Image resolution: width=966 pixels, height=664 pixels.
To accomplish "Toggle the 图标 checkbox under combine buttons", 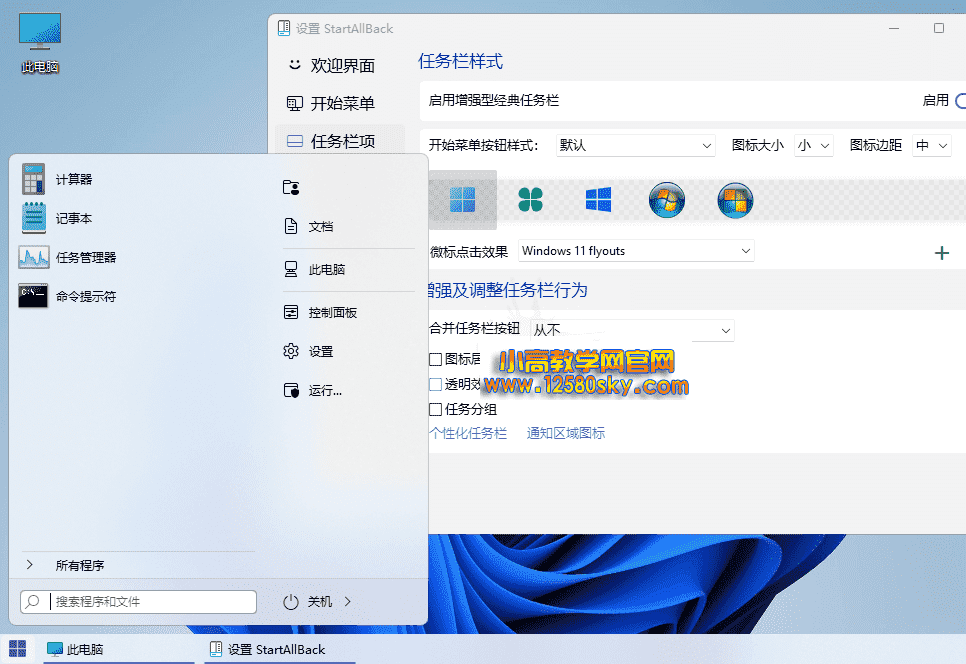I will click(x=436, y=359).
